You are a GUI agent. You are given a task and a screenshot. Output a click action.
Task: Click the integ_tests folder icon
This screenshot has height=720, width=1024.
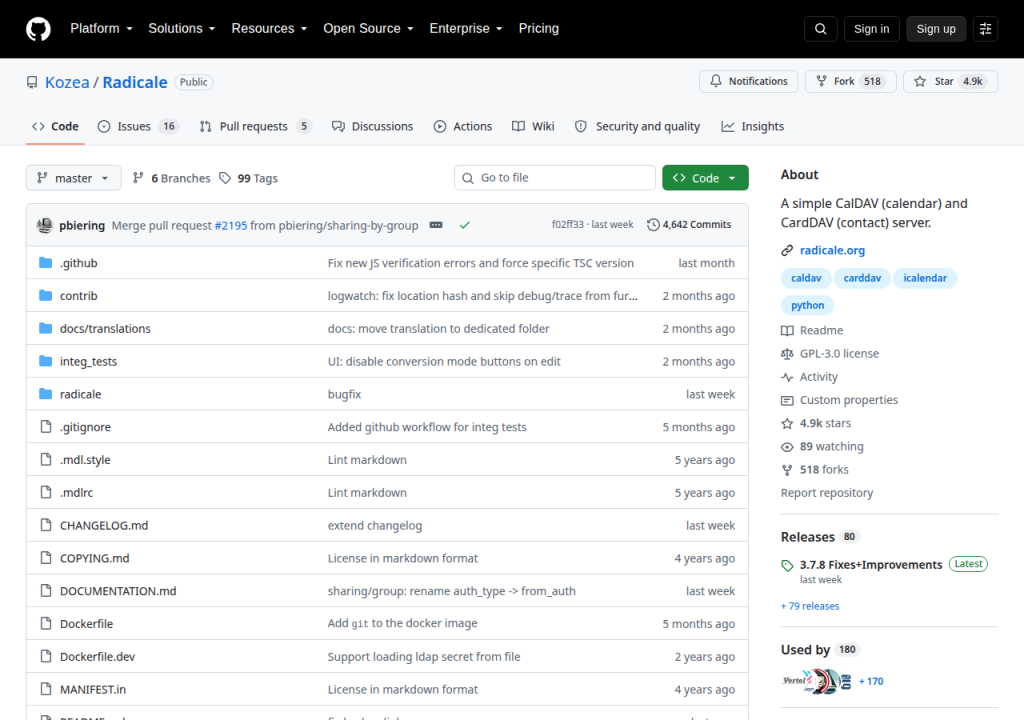click(45, 361)
